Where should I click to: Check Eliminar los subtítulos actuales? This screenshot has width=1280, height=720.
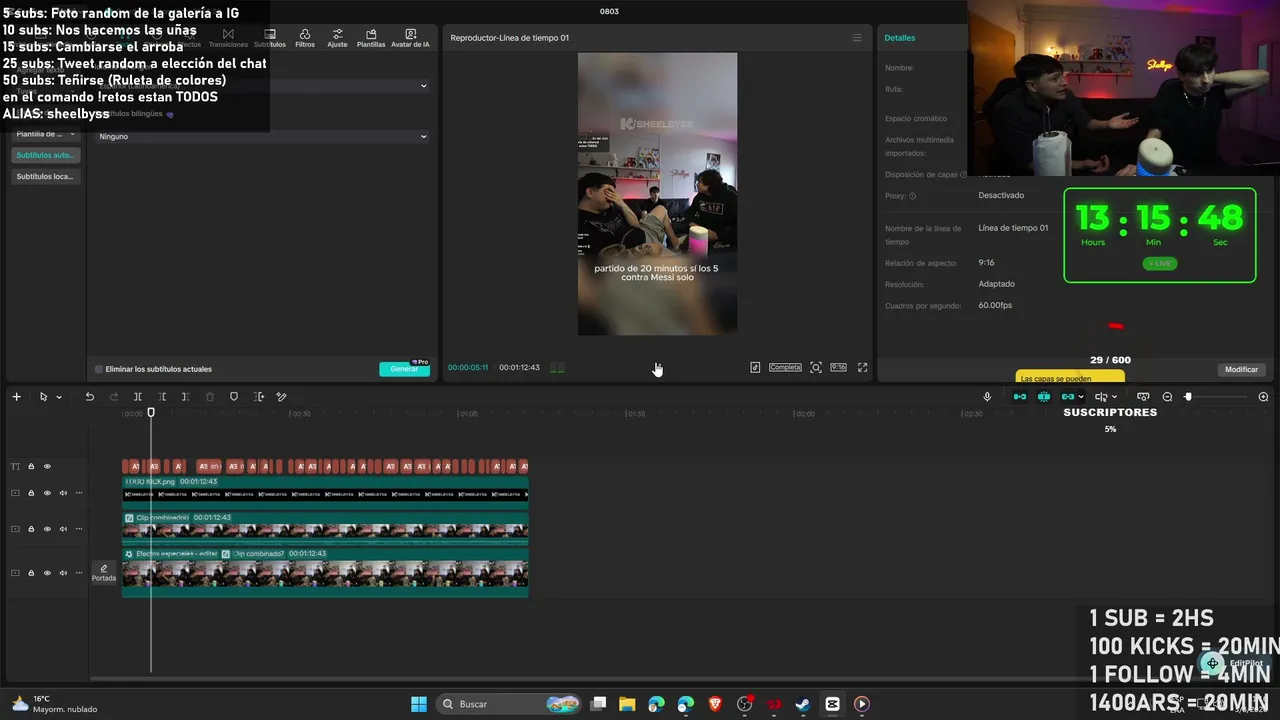tap(99, 369)
